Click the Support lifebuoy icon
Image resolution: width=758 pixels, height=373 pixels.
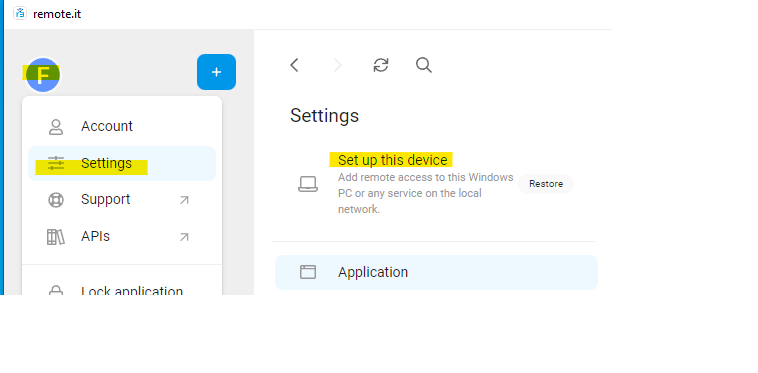(56, 200)
